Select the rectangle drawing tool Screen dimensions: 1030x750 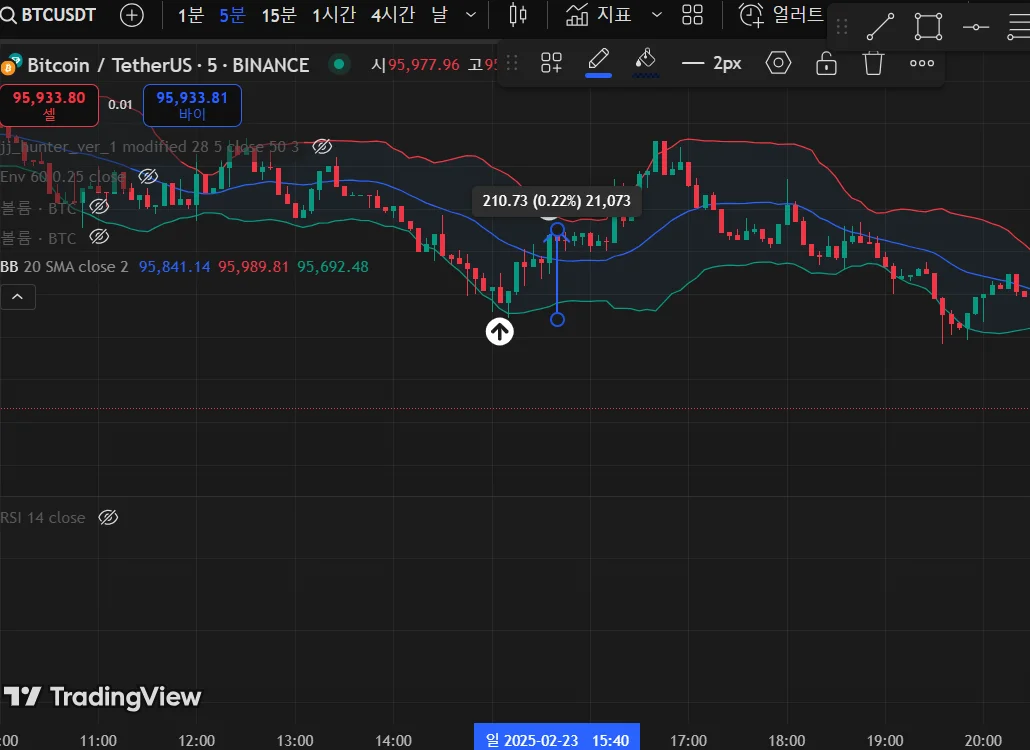coord(928,27)
